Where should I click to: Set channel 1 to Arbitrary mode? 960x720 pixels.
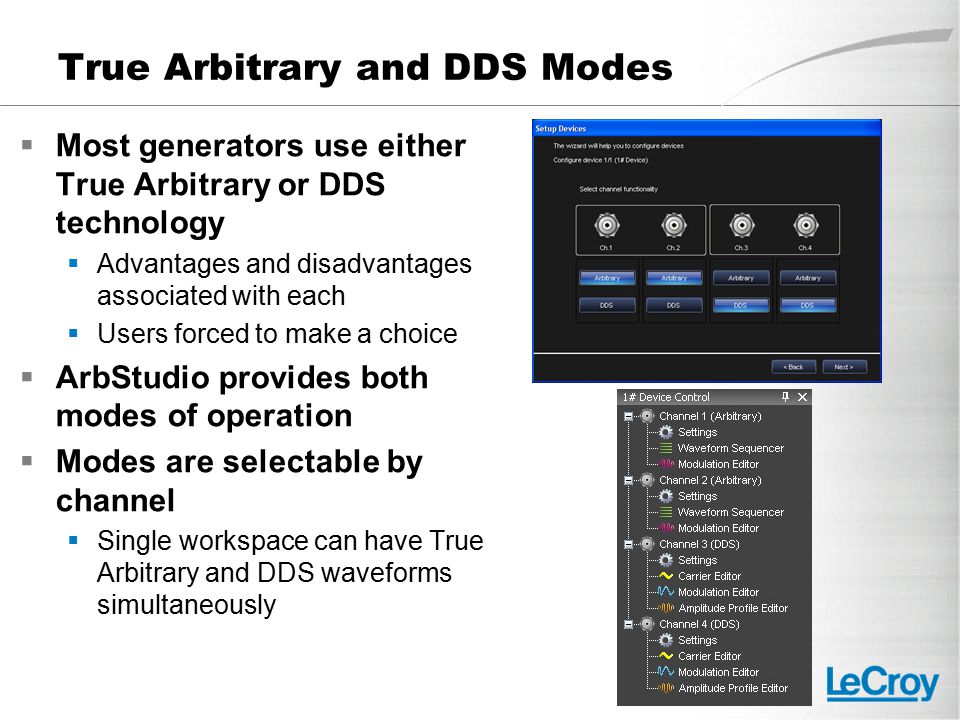607,278
